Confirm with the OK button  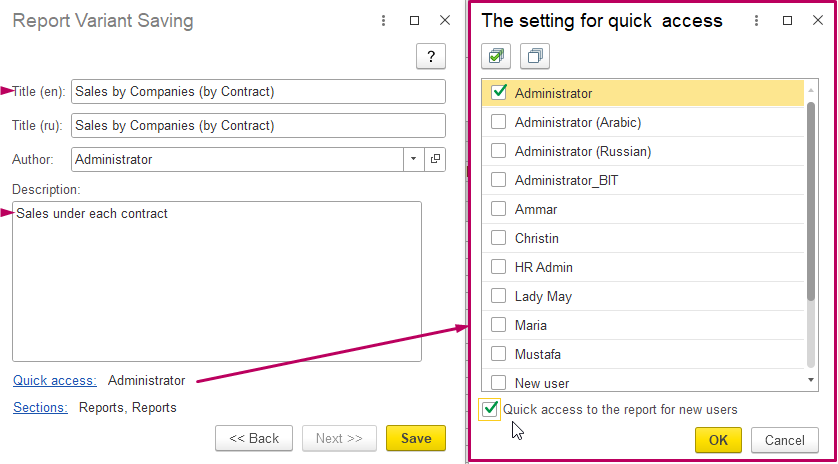point(718,440)
